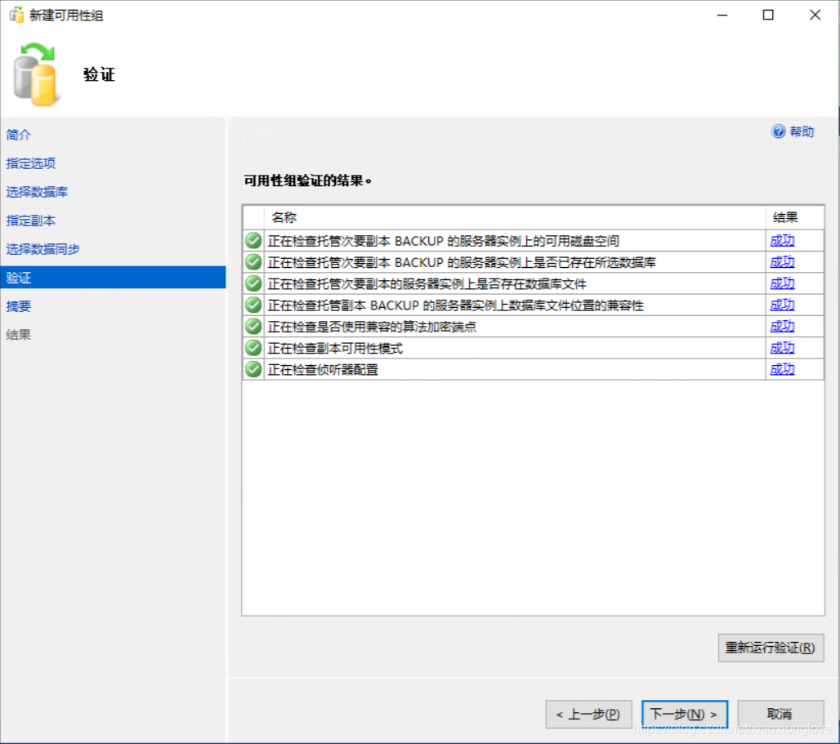Click the window title bar app icon
This screenshot has width=840, height=744.
[17, 15]
